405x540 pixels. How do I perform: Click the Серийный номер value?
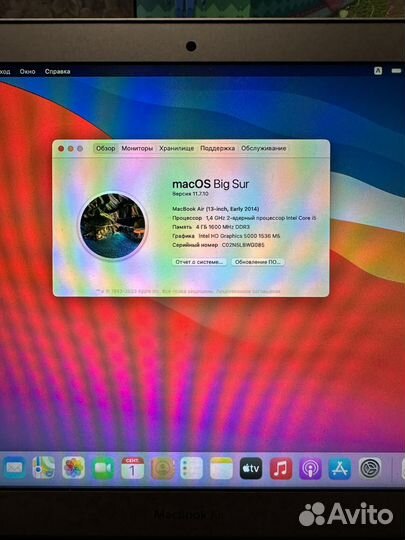pos(243,245)
